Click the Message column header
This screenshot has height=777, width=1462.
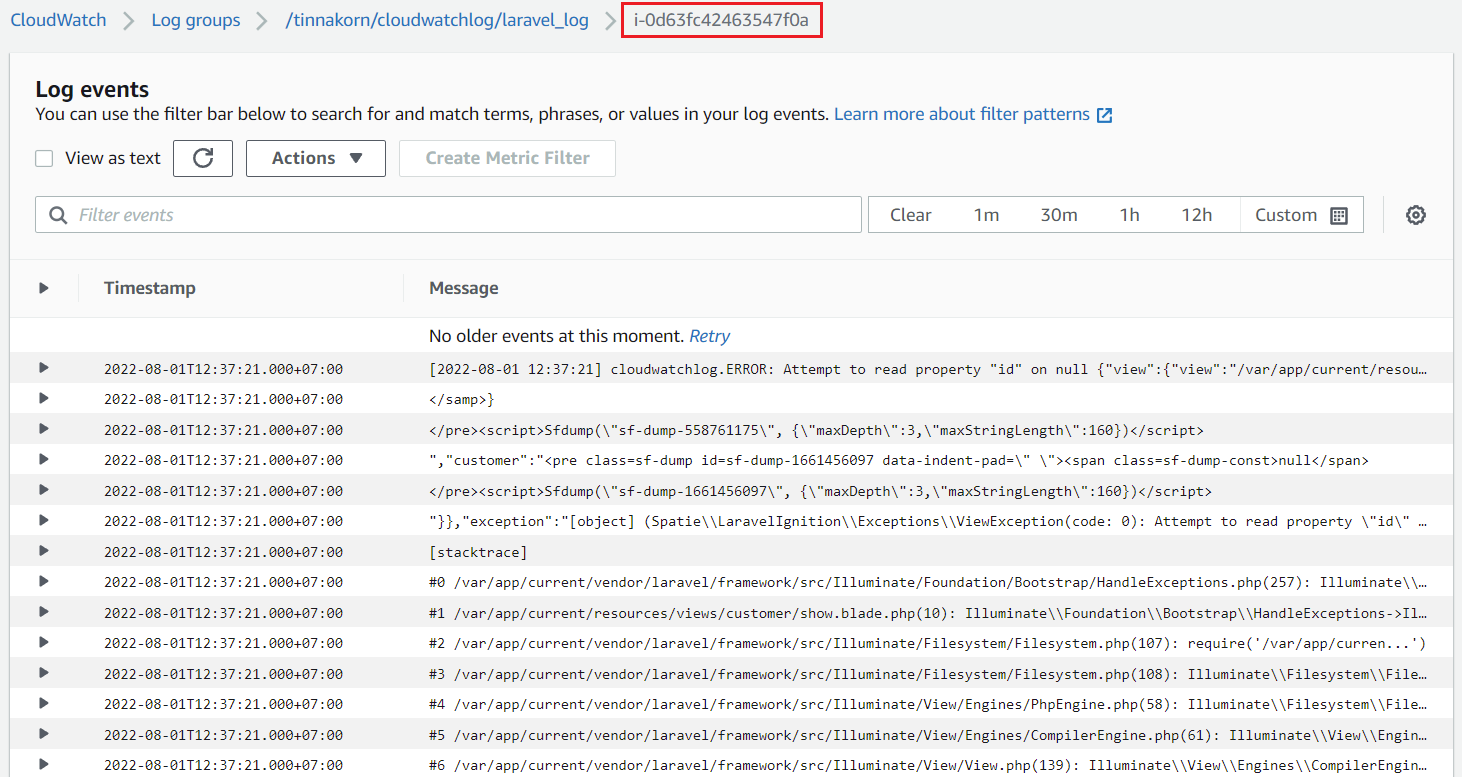463,288
